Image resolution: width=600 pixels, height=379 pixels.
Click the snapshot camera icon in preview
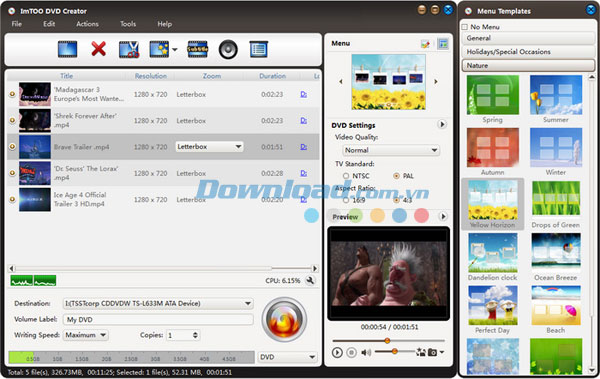[x=432, y=352]
